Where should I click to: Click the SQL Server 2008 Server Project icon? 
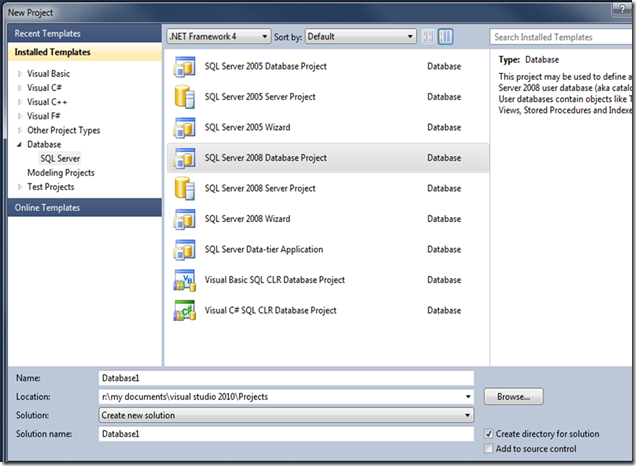185,189
